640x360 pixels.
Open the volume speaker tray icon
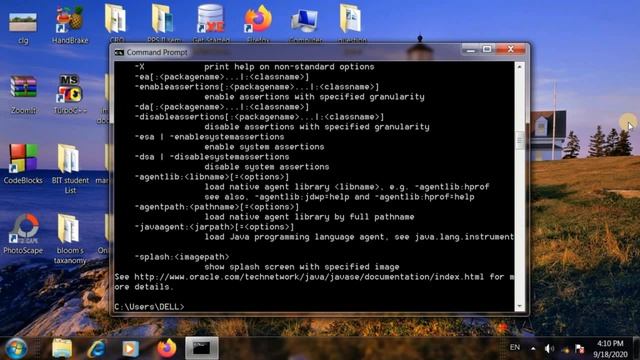pos(549,349)
